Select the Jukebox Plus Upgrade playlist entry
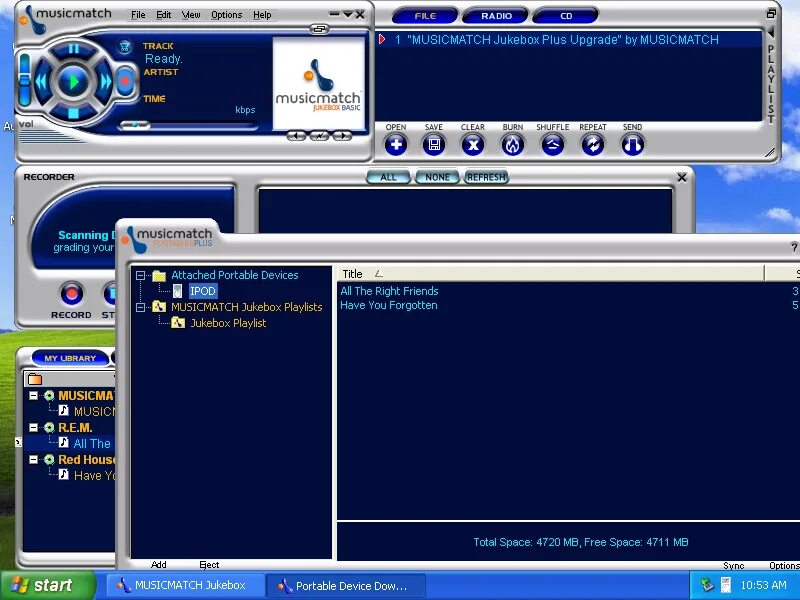 pos(569,40)
